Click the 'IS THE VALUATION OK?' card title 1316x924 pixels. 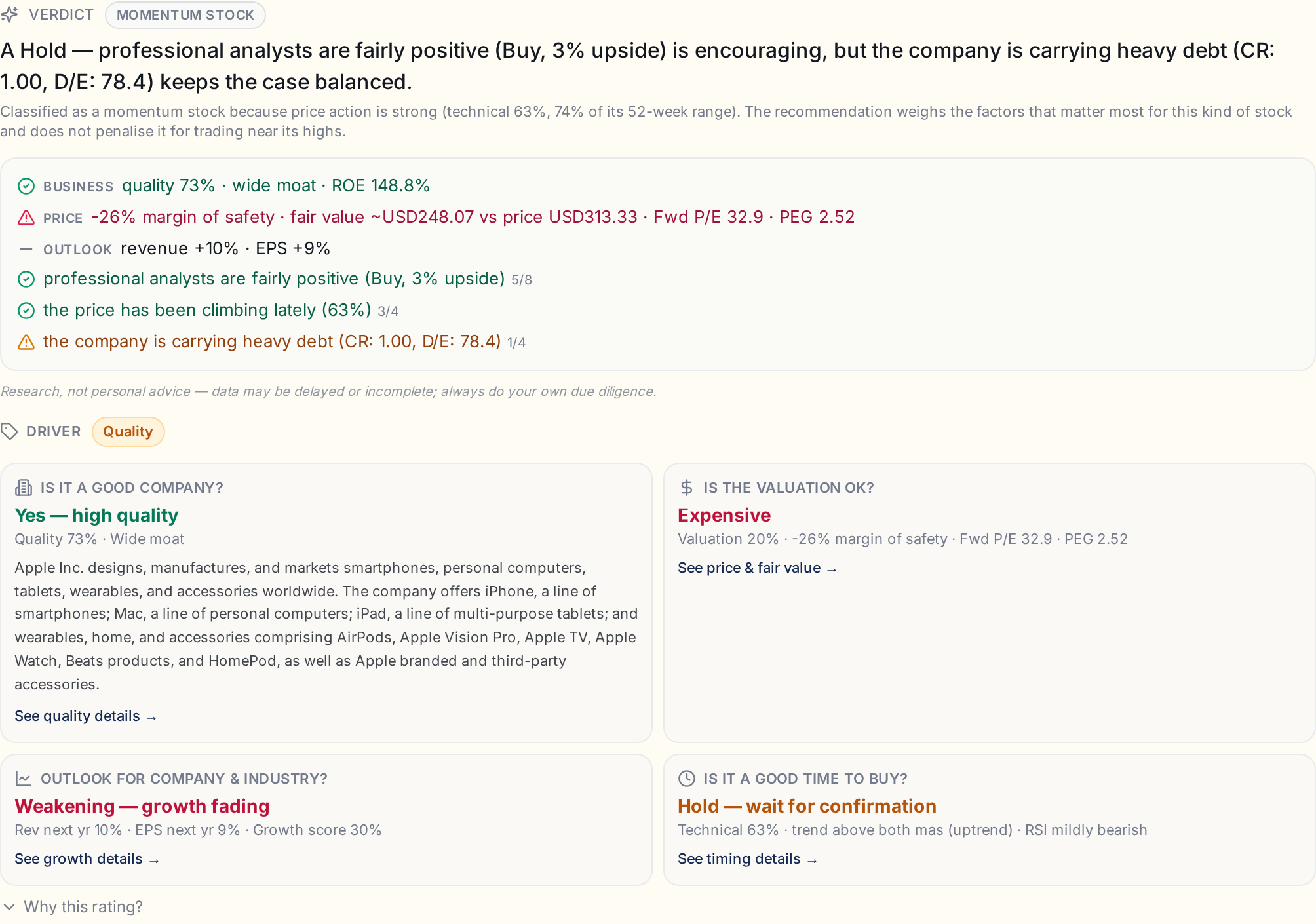[789, 488]
